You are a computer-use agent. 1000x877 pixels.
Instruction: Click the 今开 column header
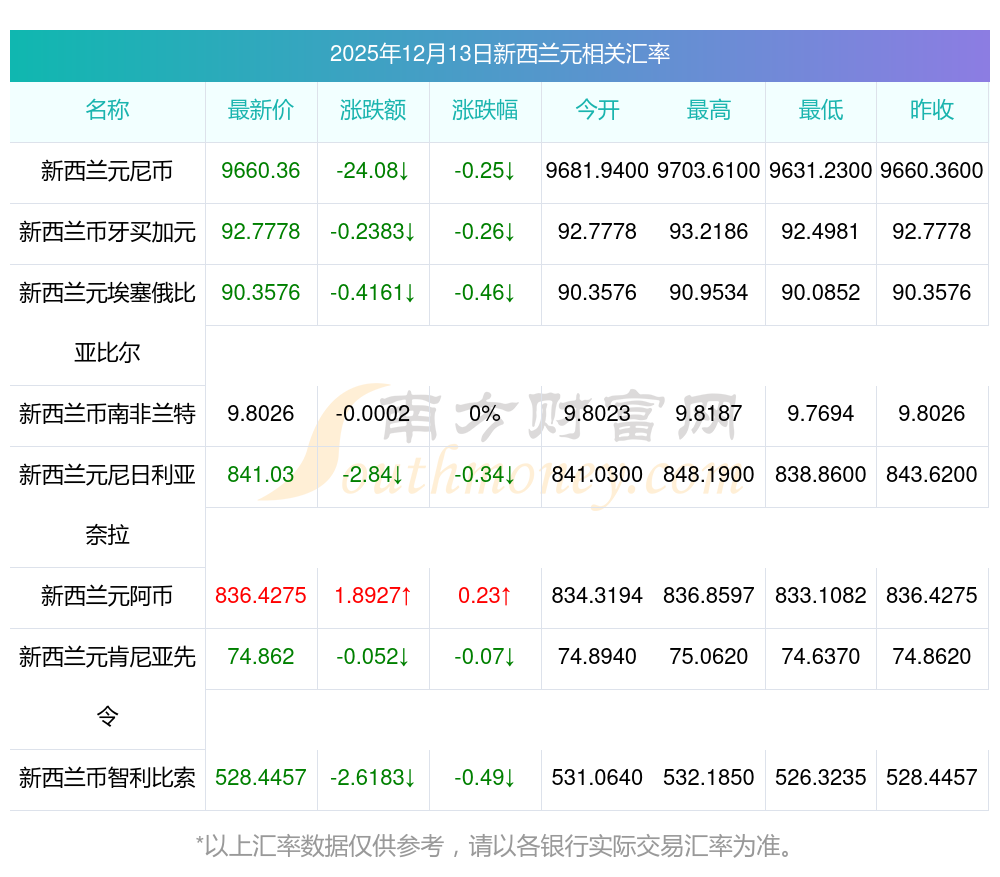(x=597, y=111)
